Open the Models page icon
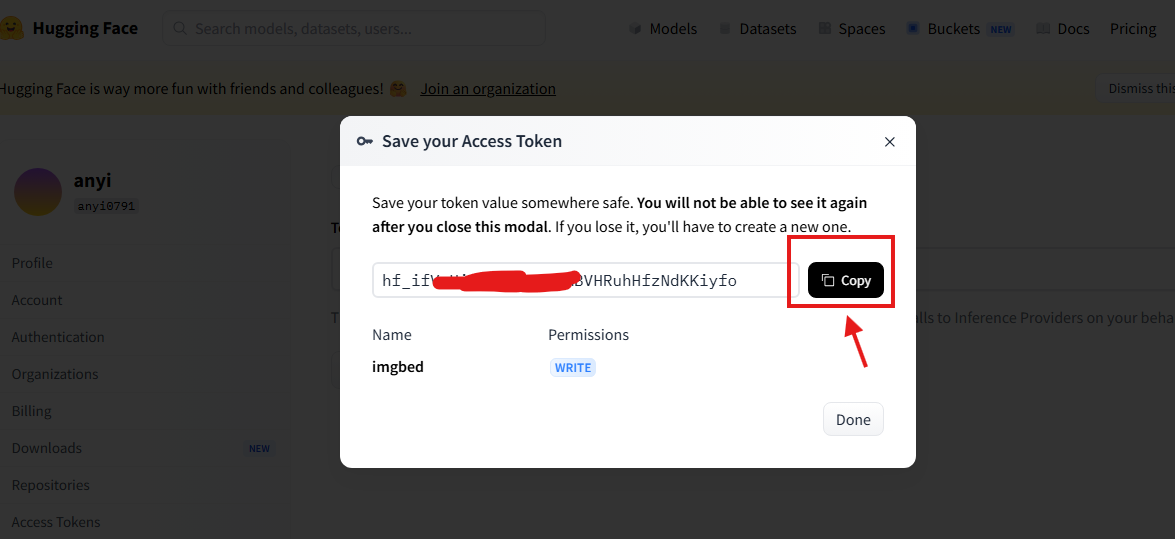The height and width of the screenshot is (539, 1175). click(x=635, y=29)
